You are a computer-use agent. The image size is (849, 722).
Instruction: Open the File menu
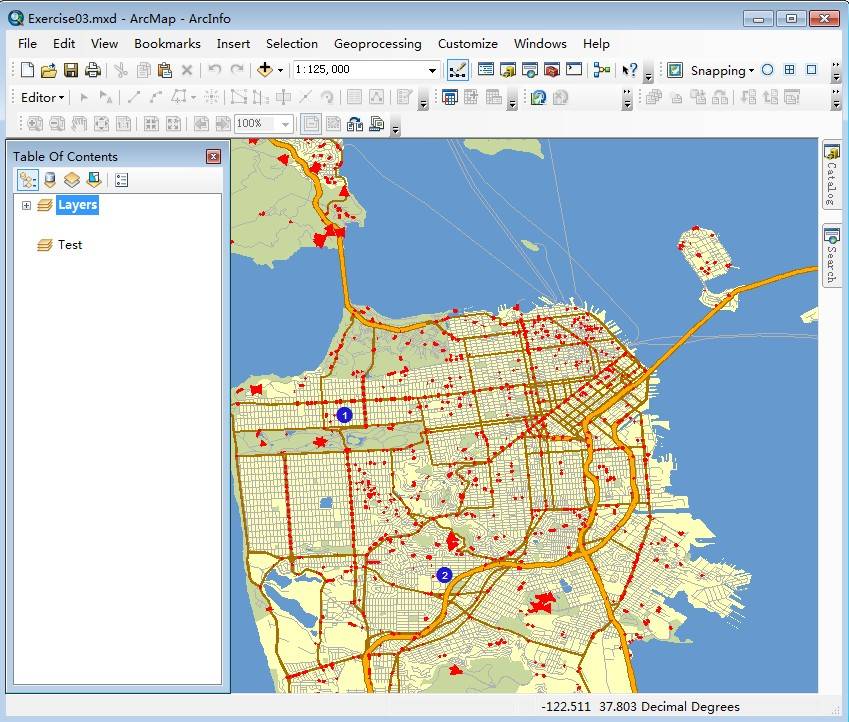[27, 43]
